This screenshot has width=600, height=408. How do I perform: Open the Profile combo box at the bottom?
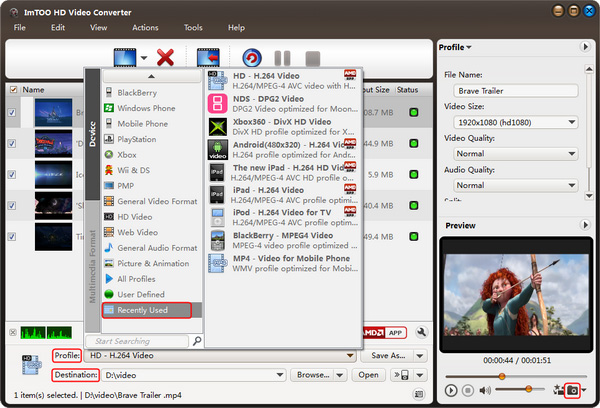tap(220, 356)
